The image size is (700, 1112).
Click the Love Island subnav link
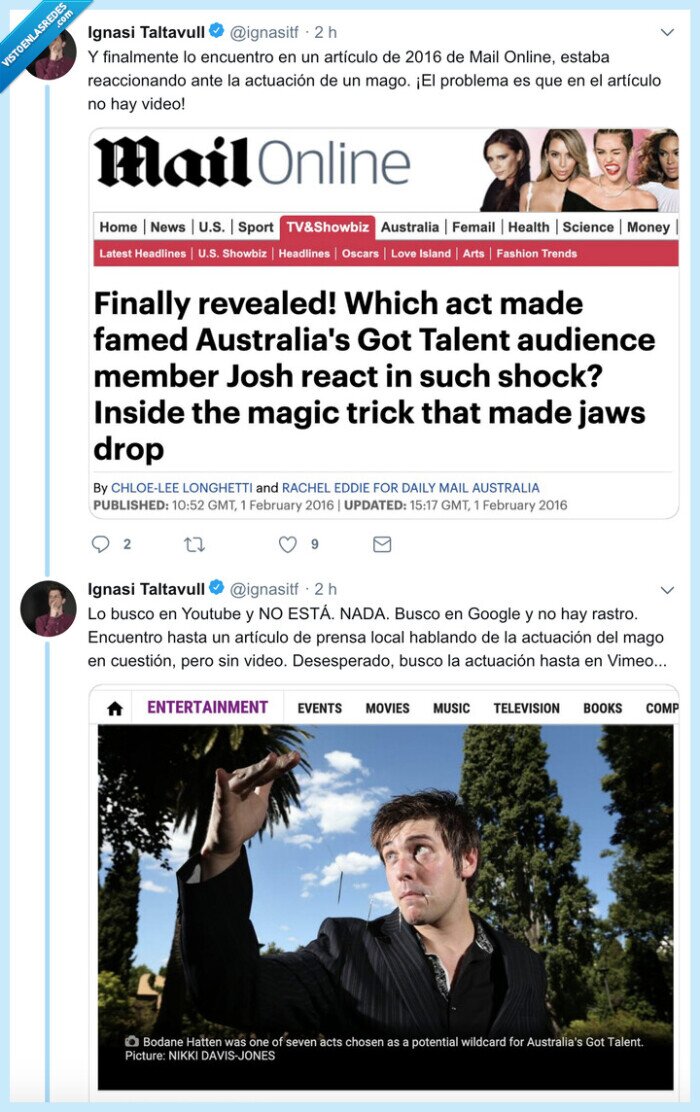click(x=420, y=254)
